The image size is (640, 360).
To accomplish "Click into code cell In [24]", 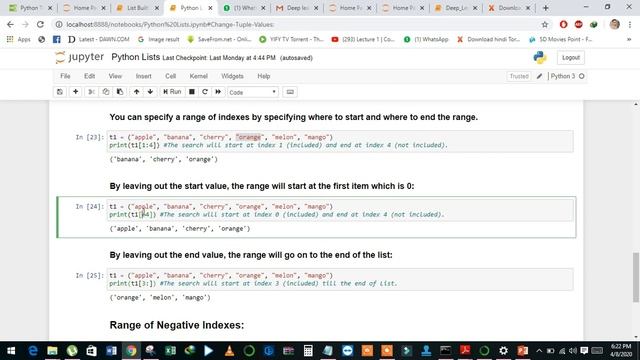I will coord(340,210).
